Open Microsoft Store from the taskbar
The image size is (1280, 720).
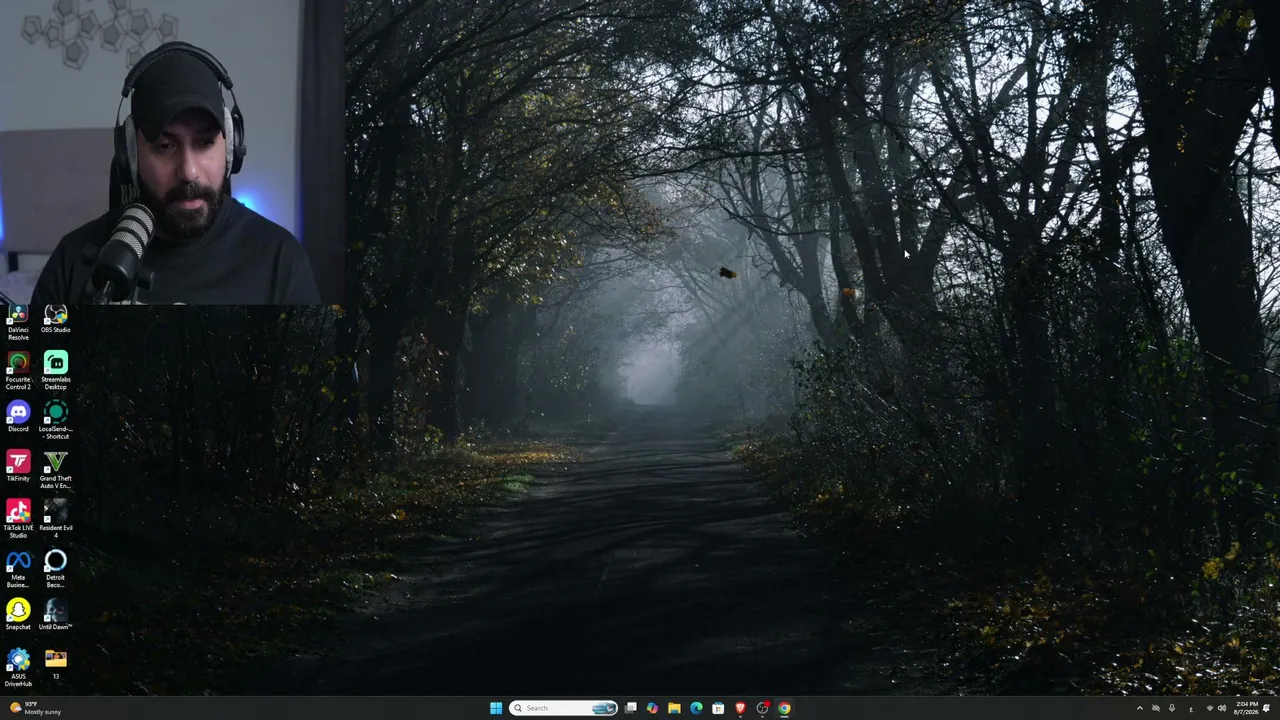[718, 708]
